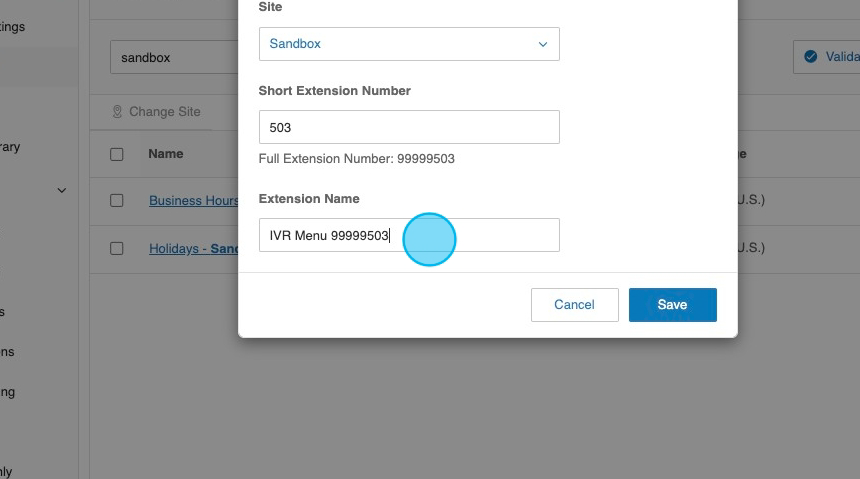Click the Save button
Screen dimensions: 860x479
click(672, 304)
